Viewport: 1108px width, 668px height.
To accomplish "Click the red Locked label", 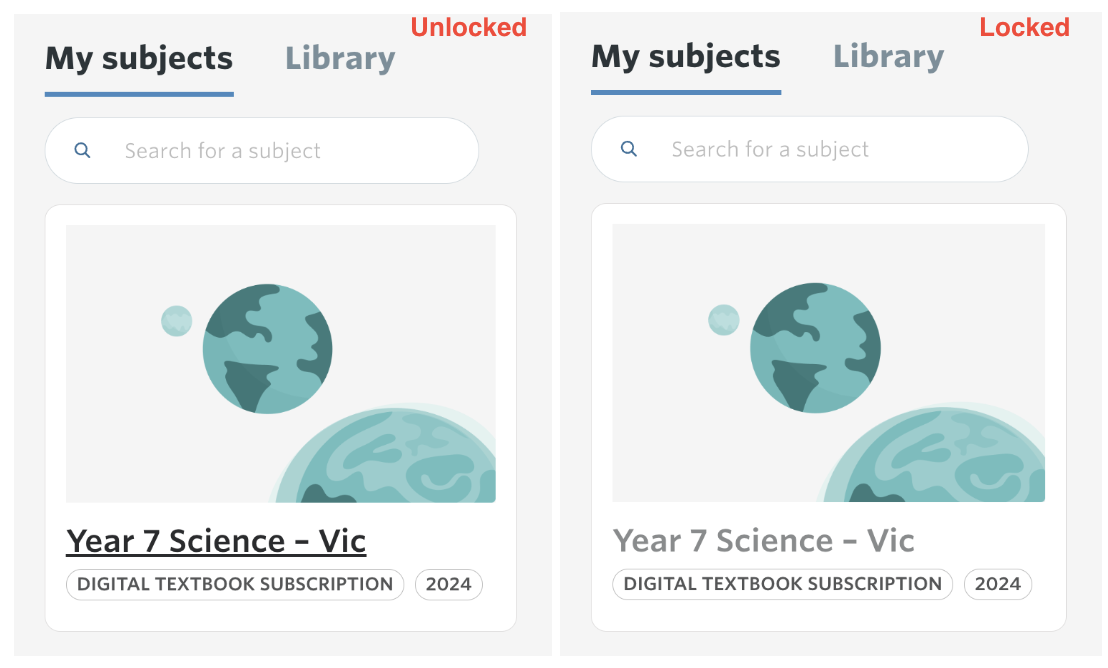I will (x=1025, y=28).
